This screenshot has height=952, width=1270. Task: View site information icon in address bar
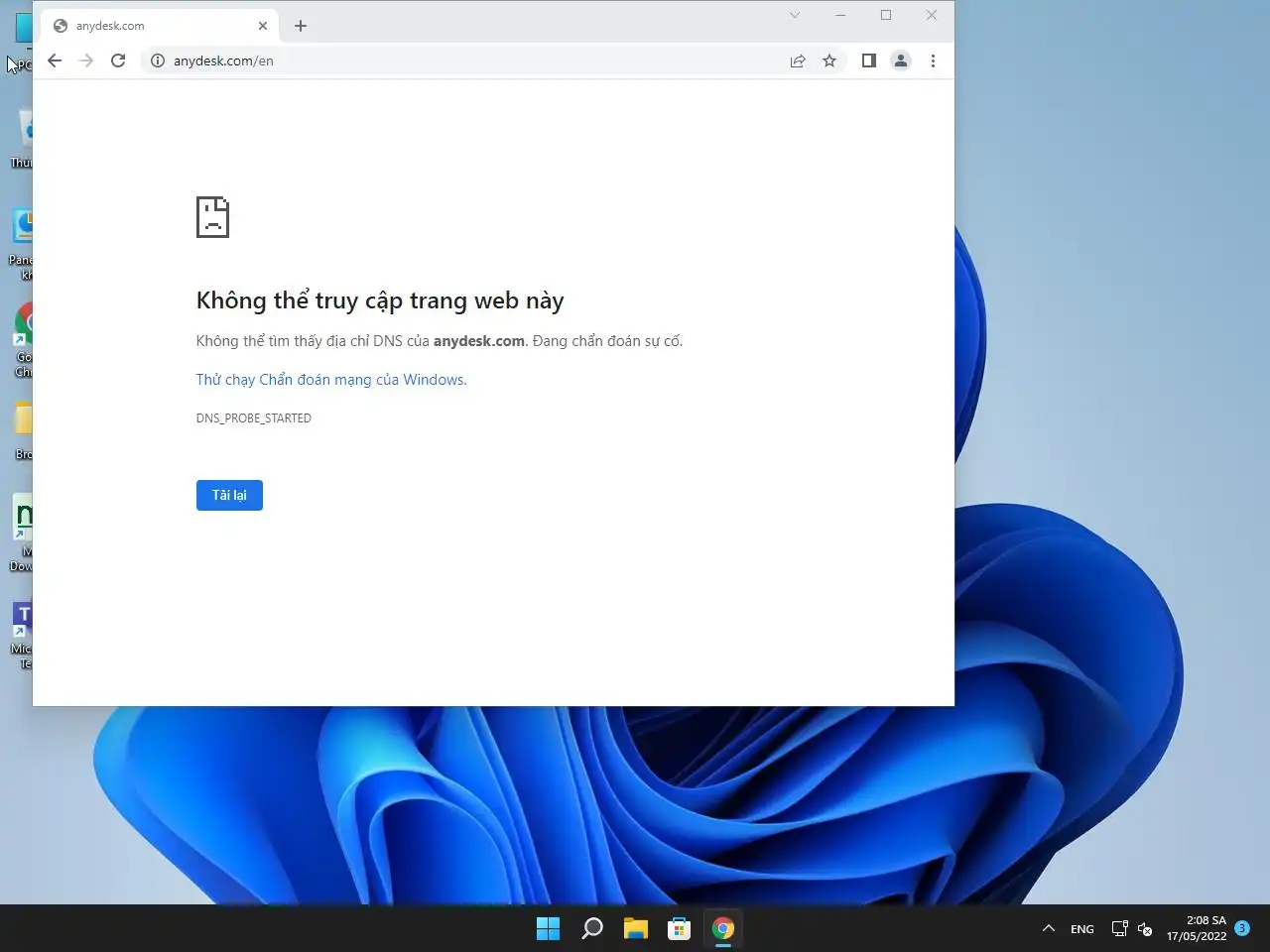(x=157, y=60)
